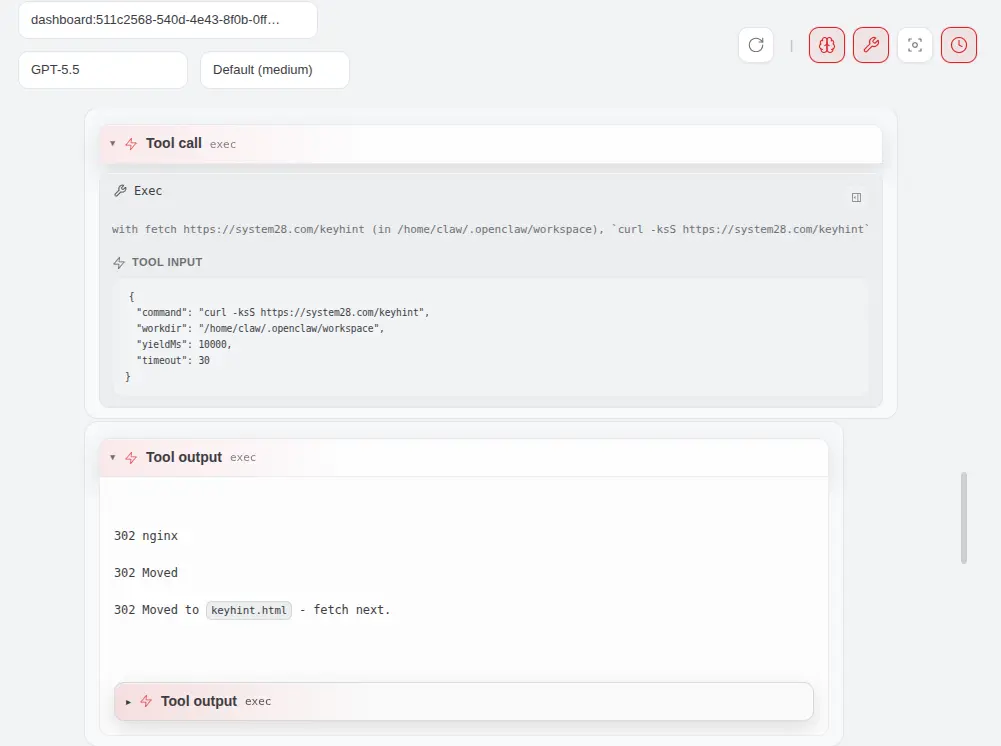1001x746 pixels.
Task: Click the Tool call header title
Action: coord(174,143)
